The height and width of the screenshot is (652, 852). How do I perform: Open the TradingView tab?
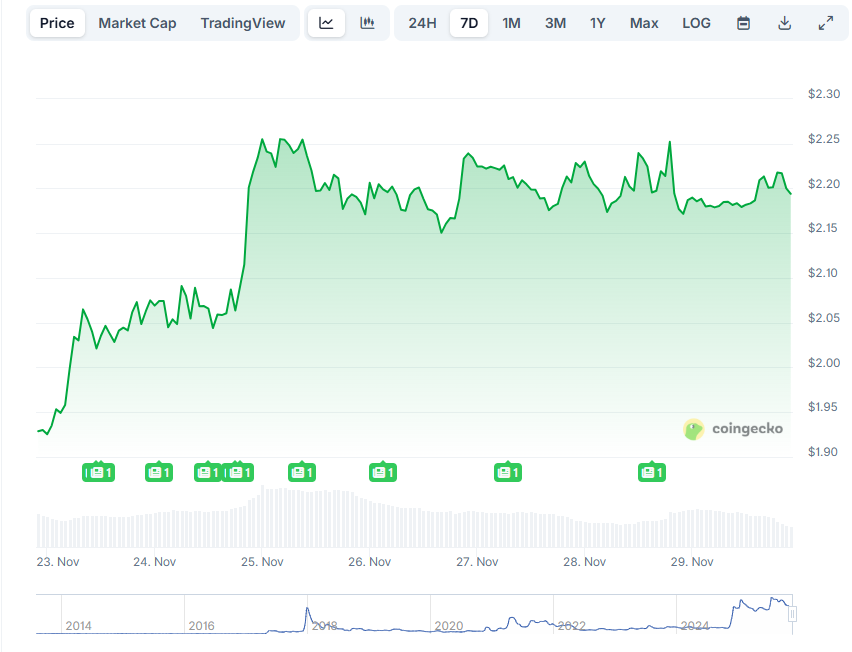243,22
